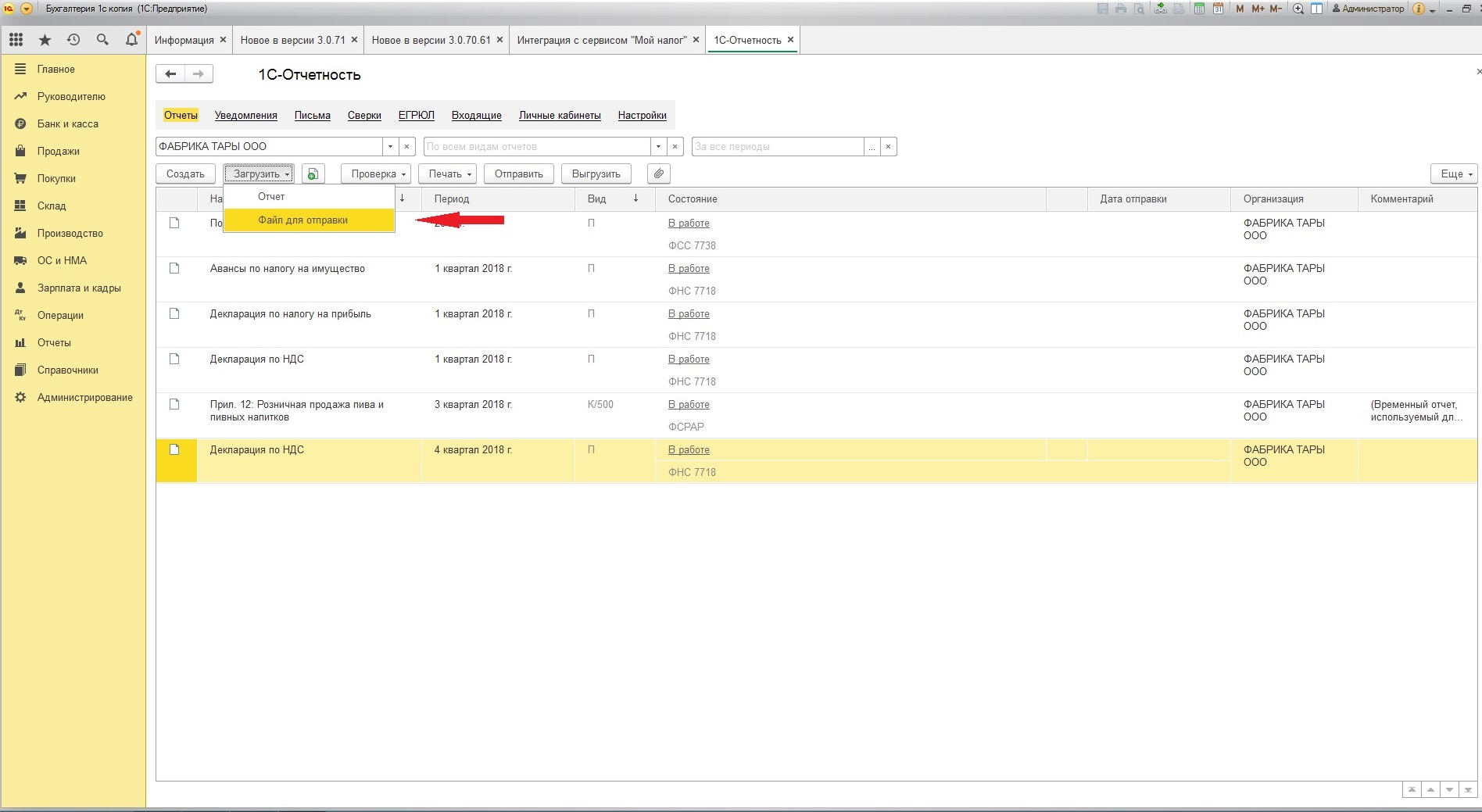
Task: Click the info help icon
Action: click(x=1419, y=9)
